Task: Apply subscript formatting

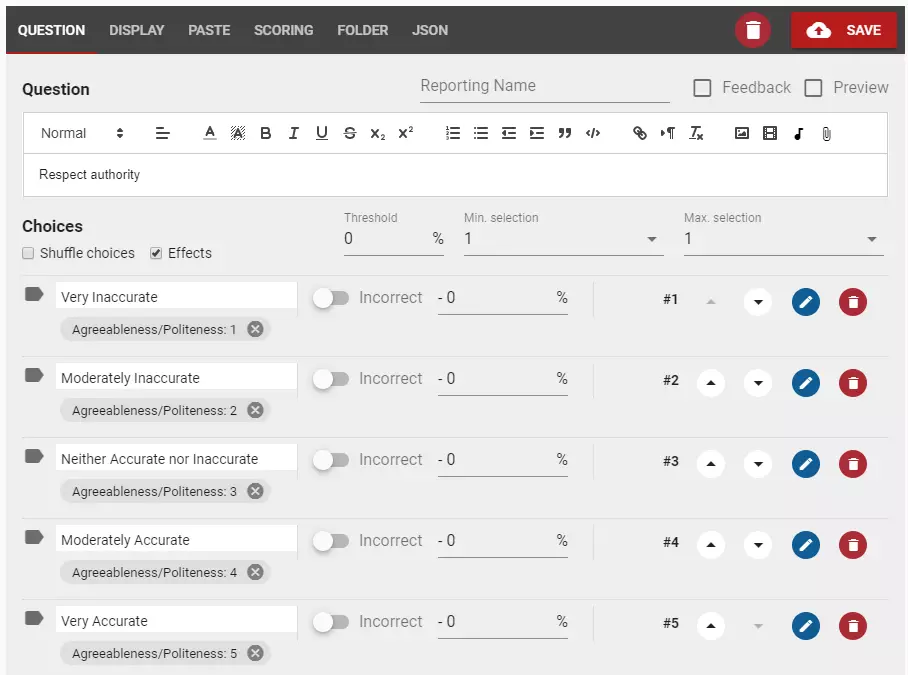Action: (378, 134)
